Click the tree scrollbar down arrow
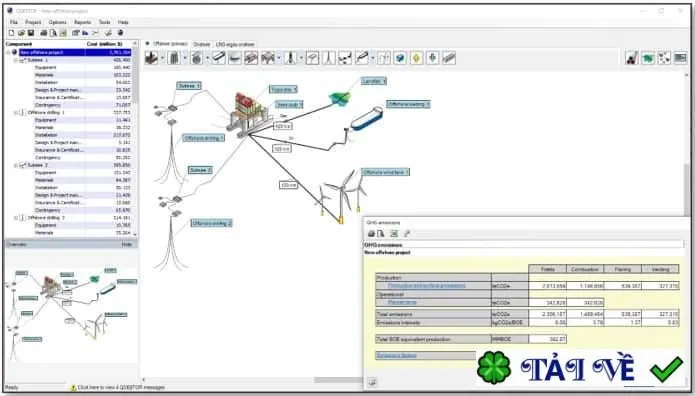 (135, 235)
